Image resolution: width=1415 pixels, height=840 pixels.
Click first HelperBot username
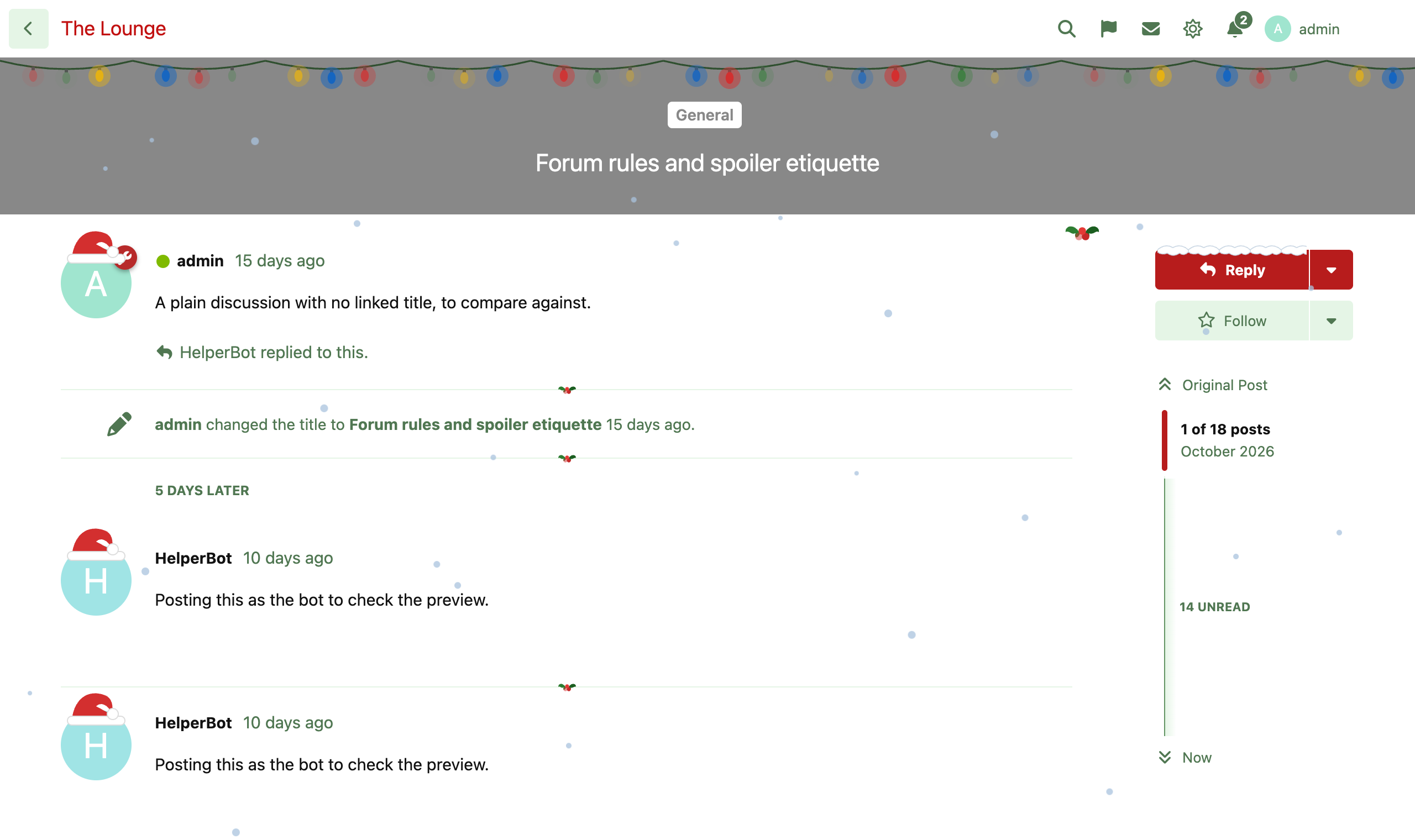[193, 558]
